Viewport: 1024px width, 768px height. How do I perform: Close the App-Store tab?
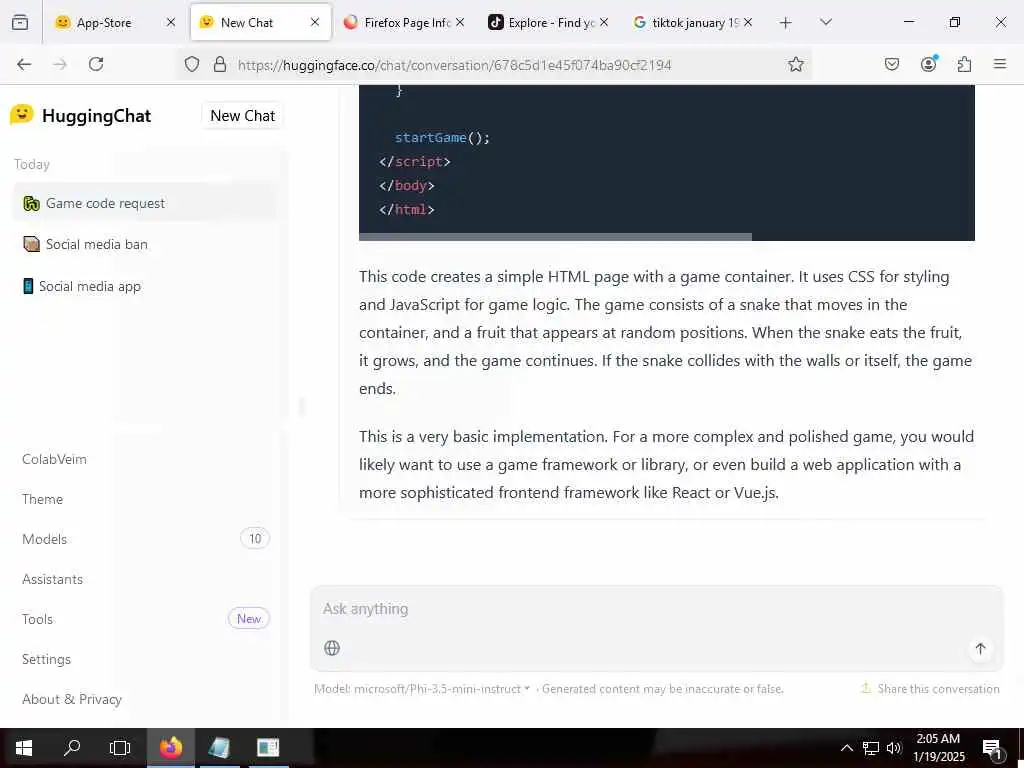(170, 22)
